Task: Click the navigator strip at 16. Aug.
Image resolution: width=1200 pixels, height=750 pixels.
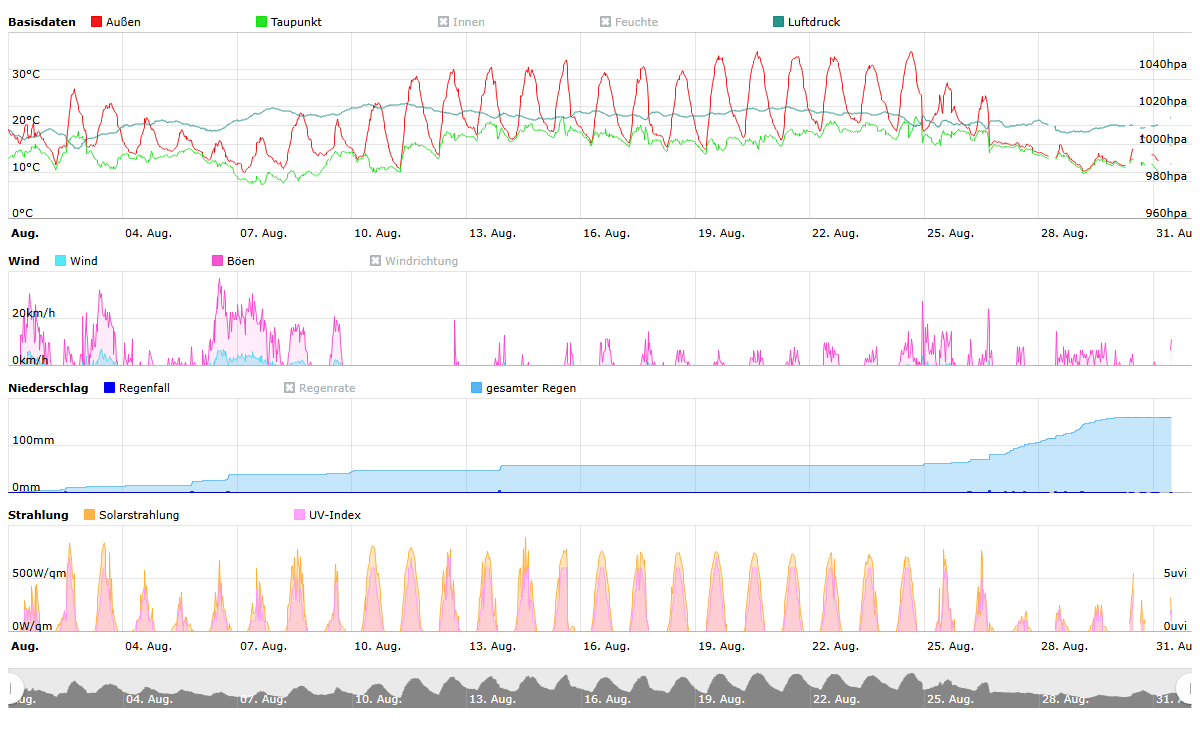Action: (x=606, y=688)
